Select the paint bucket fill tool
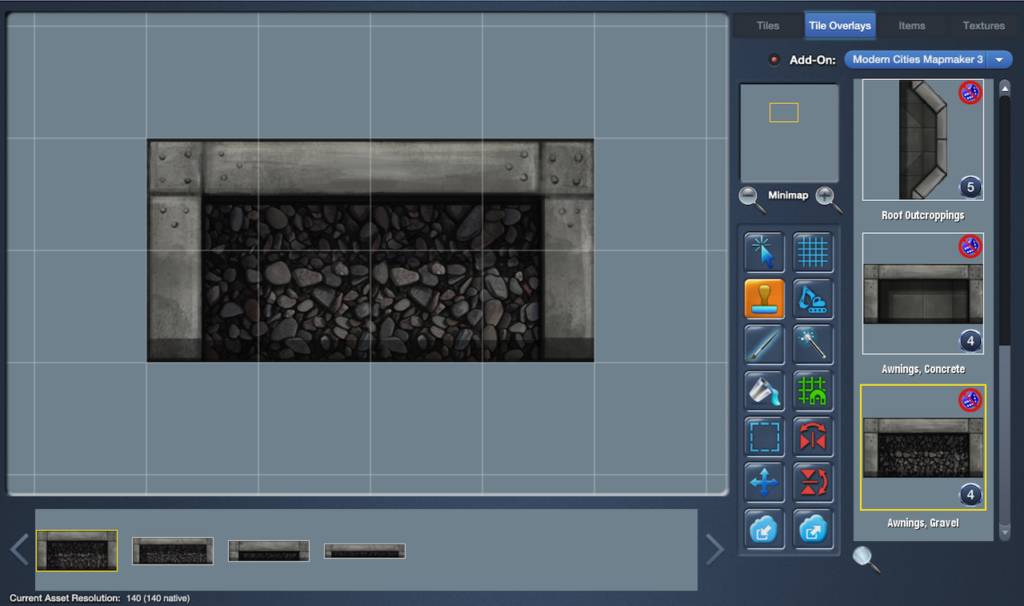 [764, 391]
